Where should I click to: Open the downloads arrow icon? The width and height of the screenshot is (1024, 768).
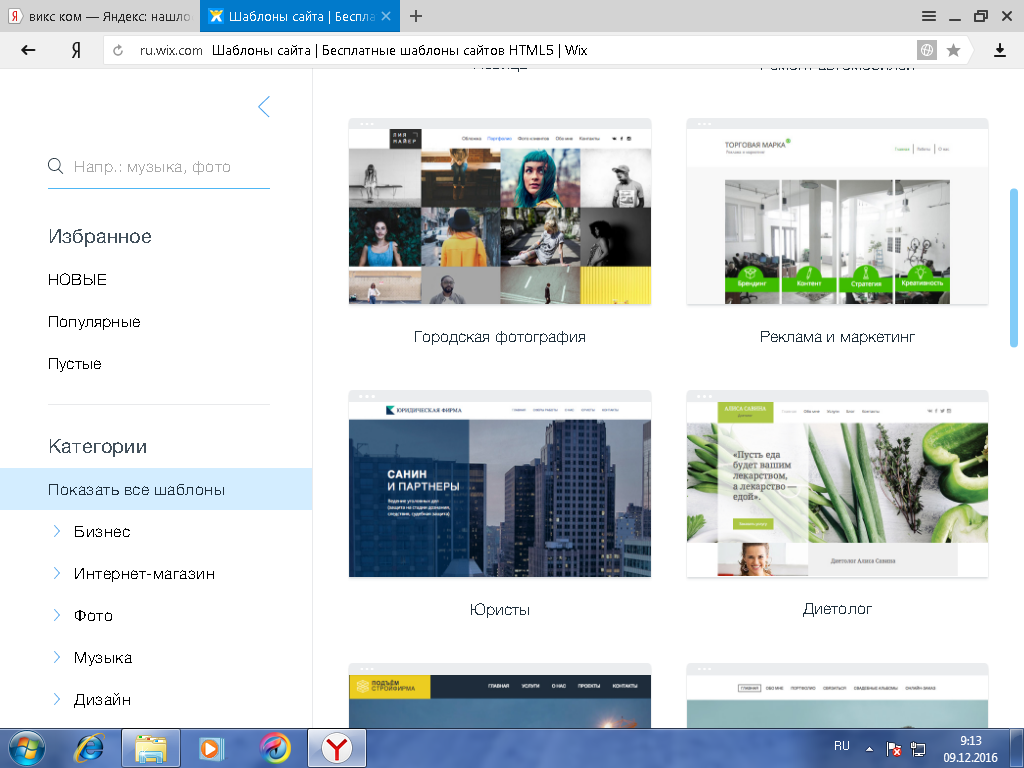click(1000, 50)
